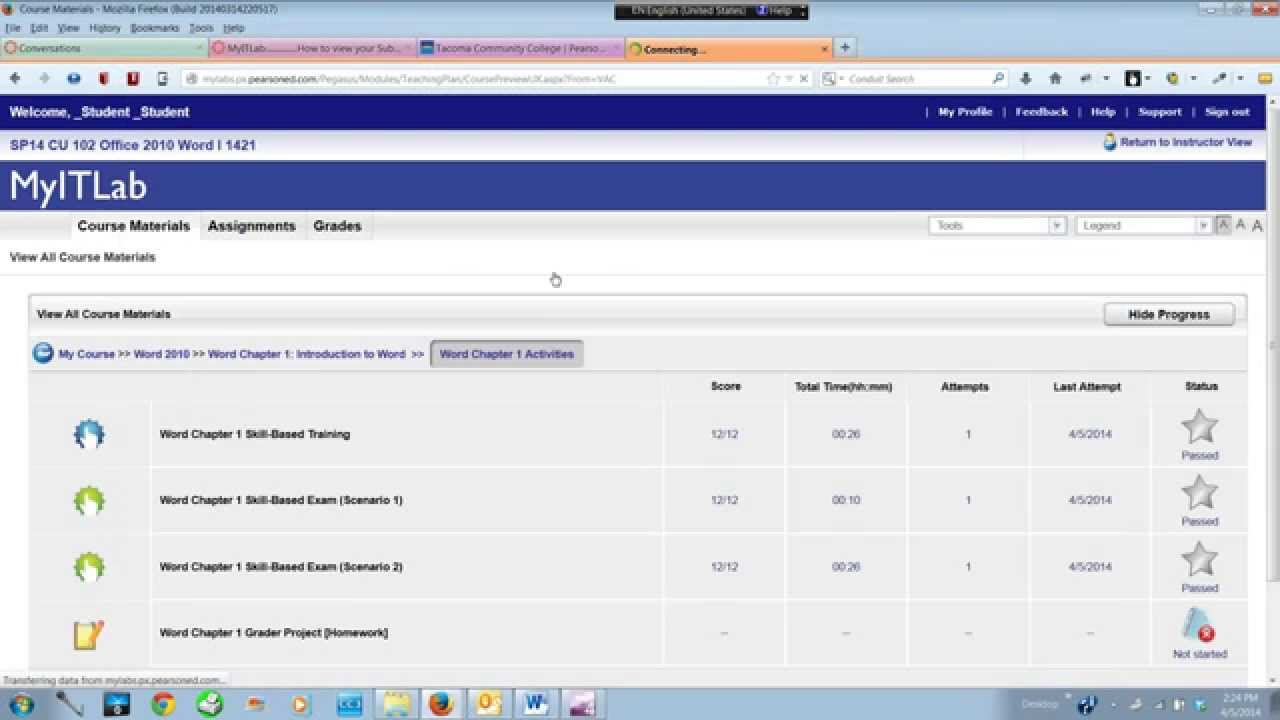Click the page vertical scrollbar
Viewport: 1280px width, 720px height.
(1272, 347)
